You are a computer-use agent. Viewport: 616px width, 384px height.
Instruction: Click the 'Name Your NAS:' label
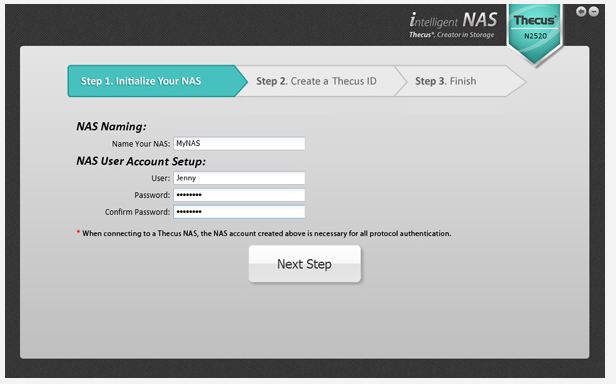(x=141, y=144)
